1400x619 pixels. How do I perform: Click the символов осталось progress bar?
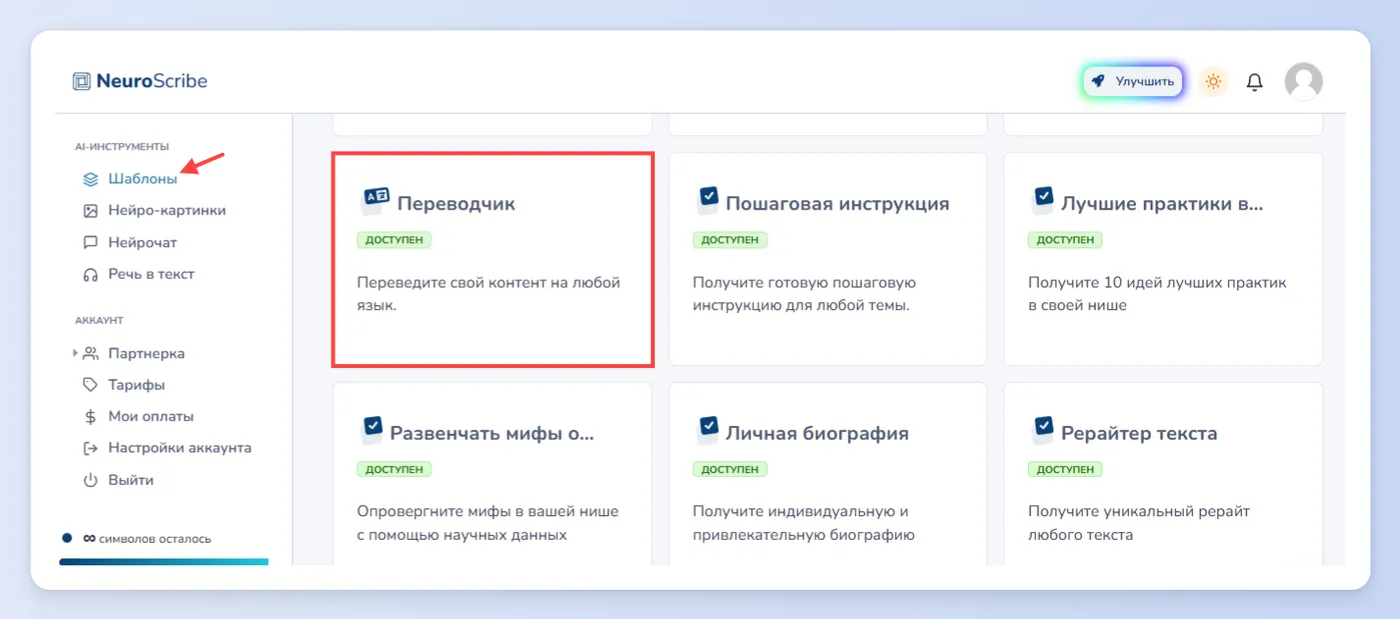(164, 561)
